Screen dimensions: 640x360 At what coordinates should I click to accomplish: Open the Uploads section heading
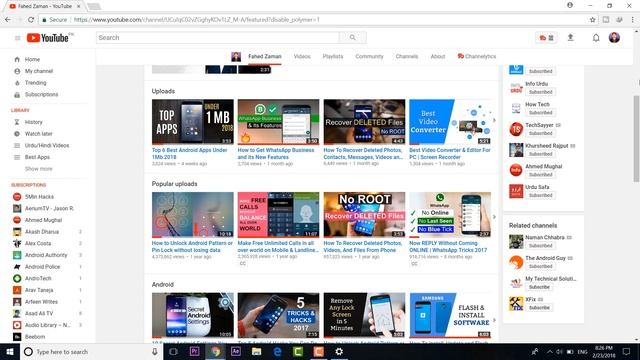point(163,91)
